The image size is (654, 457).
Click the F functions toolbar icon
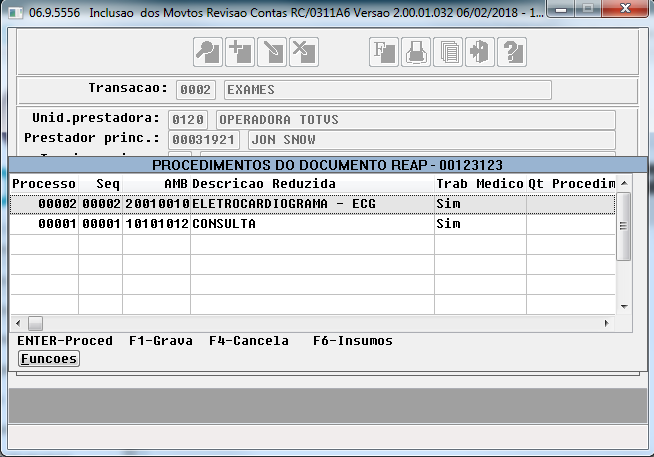coord(384,52)
